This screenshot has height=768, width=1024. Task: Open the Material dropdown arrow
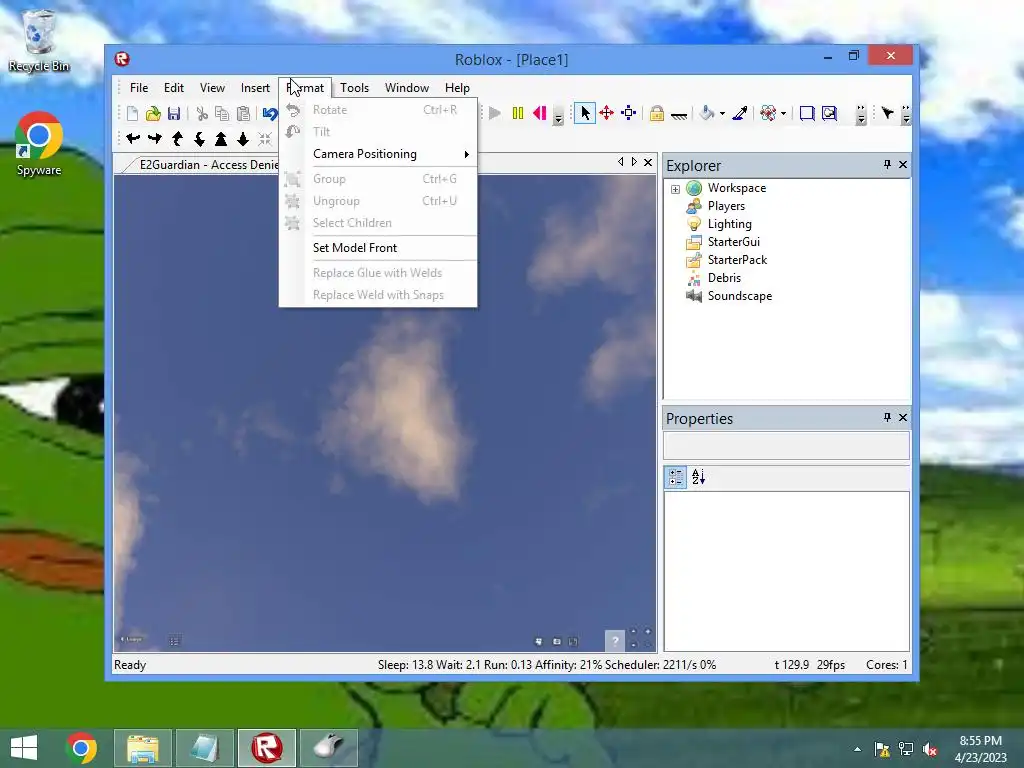[x=783, y=114]
